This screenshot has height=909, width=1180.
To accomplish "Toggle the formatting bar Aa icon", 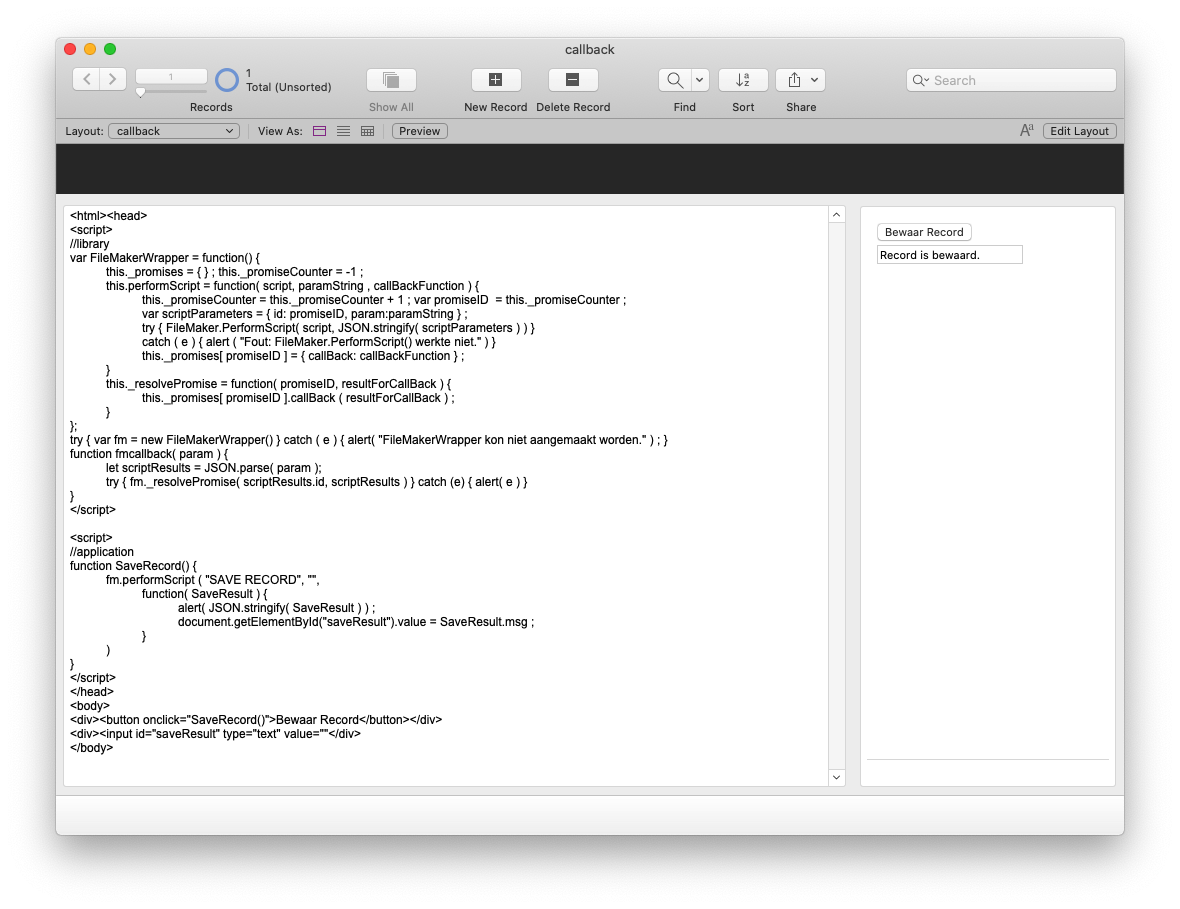I will coord(1026,131).
